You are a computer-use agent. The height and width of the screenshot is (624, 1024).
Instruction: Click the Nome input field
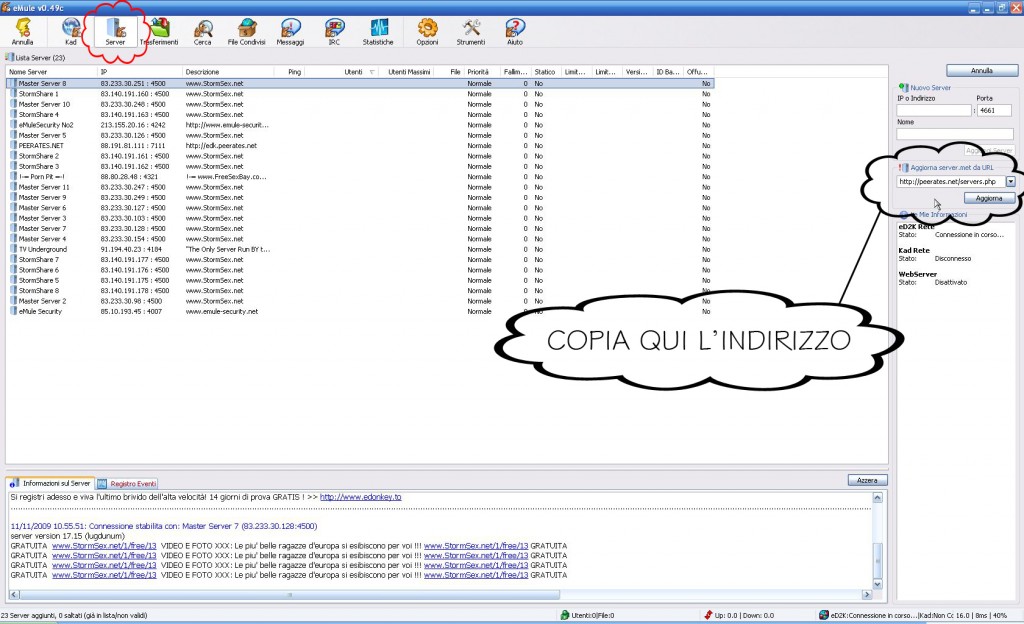coord(955,134)
